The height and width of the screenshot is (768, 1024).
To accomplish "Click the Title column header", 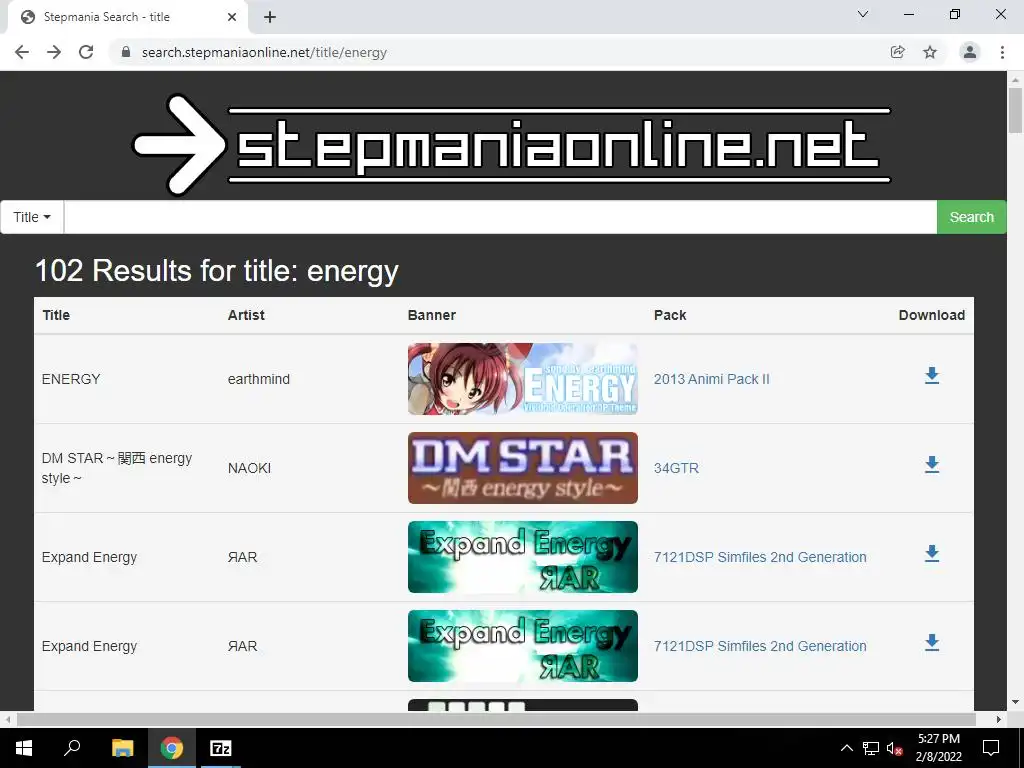I will click(56, 315).
